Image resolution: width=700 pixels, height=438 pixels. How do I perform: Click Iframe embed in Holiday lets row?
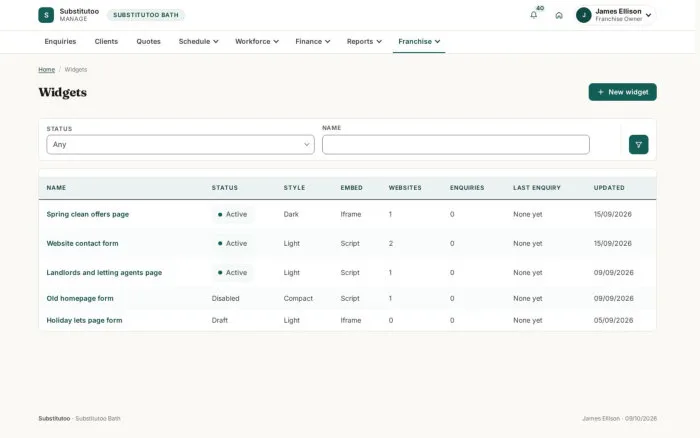pyautogui.click(x=351, y=320)
